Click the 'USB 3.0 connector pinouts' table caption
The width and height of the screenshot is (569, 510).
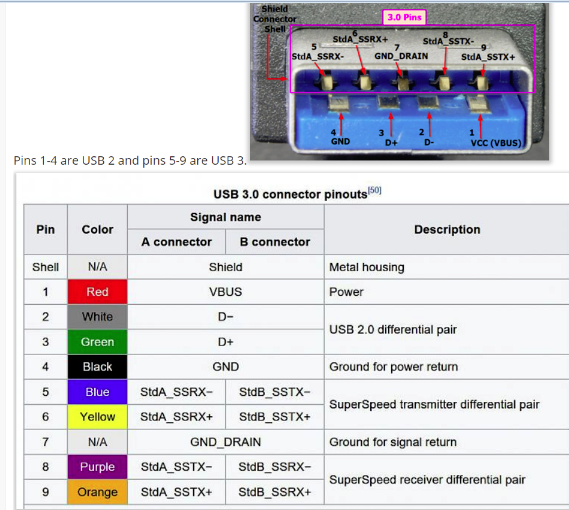point(290,195)
